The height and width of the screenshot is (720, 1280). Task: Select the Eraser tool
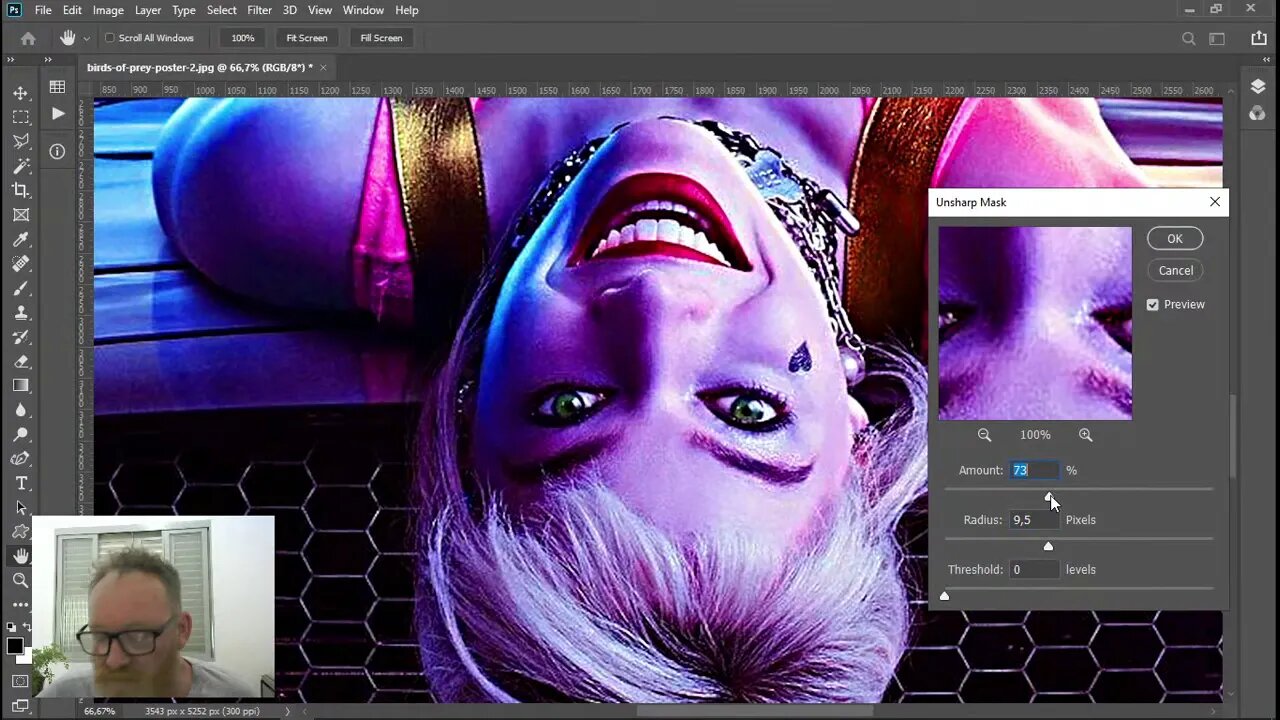tap(21, 362)
